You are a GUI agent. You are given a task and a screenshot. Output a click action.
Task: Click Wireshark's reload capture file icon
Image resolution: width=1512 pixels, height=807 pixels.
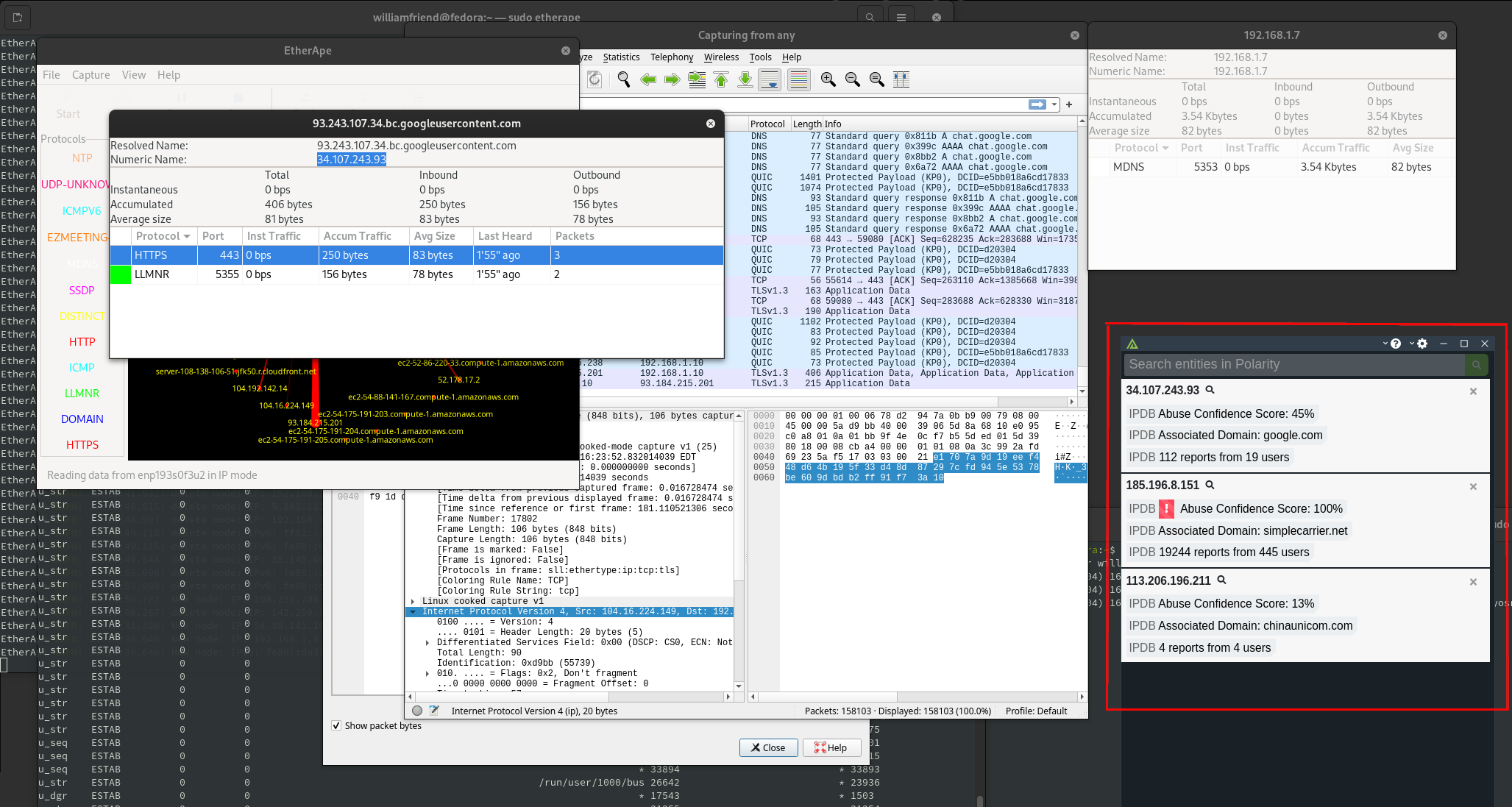(594, 79)
